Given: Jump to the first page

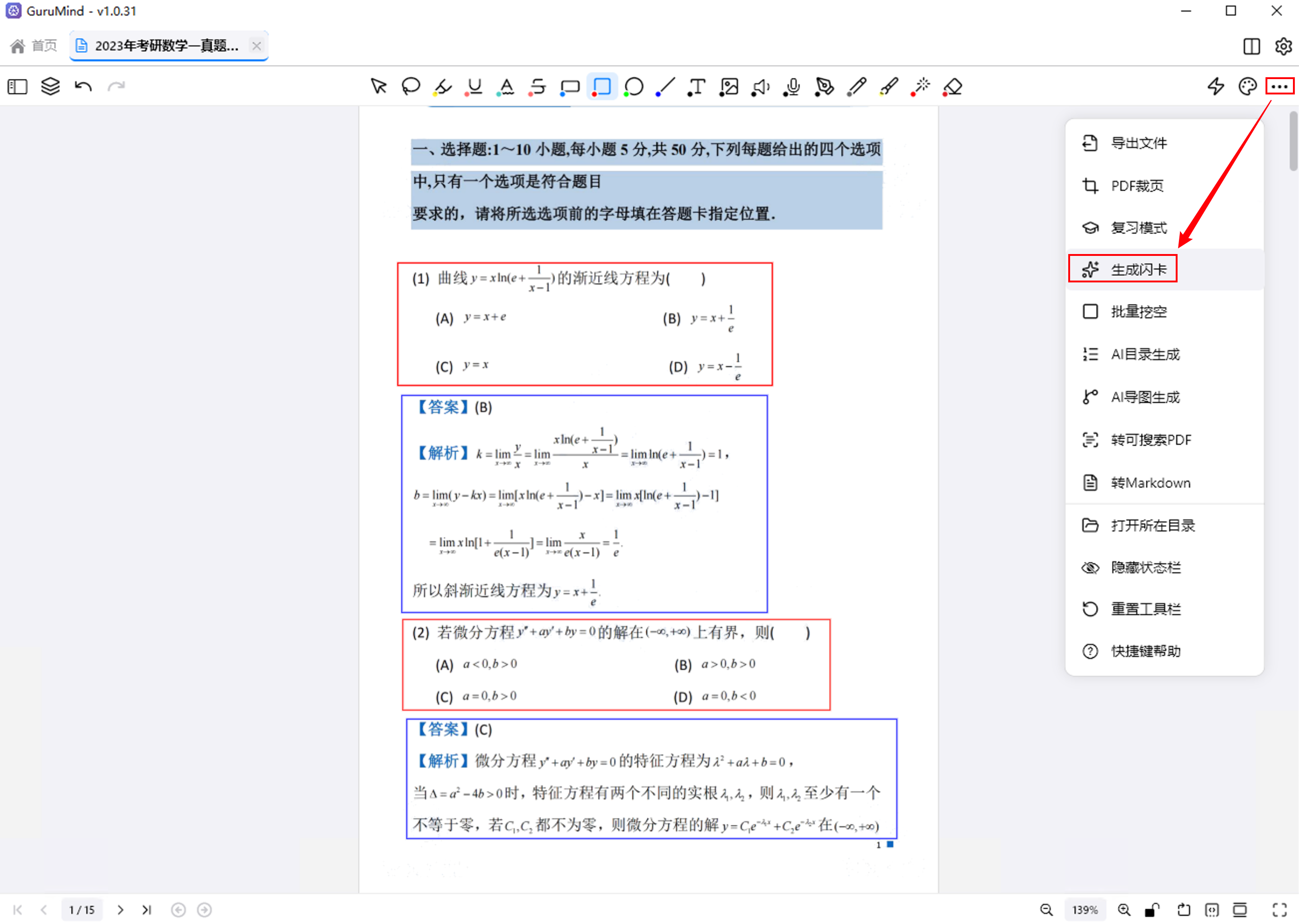Looking at the screenshot, I should [x=18, y=910].
